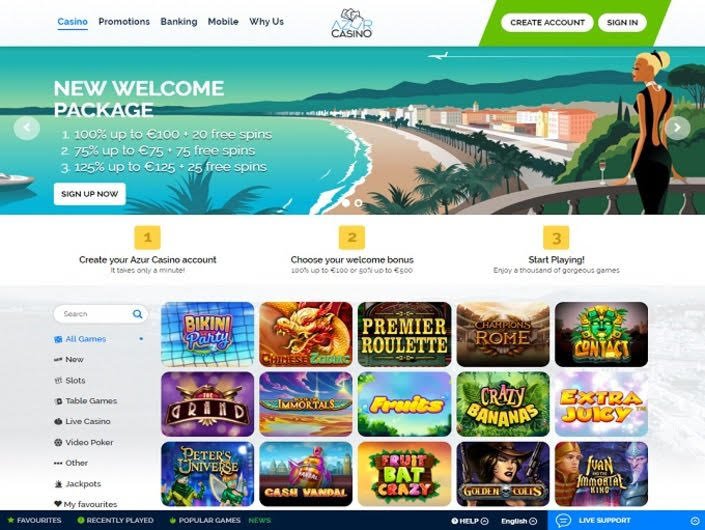The width and height of the screenshot is (705, 530).
Task: Open the English language dropdown
Action: 519,521
